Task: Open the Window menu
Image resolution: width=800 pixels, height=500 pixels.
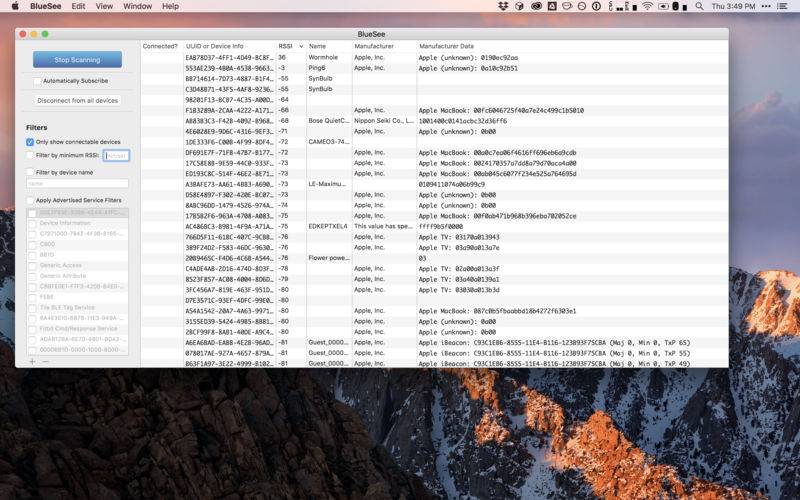Action: (137, 6)
